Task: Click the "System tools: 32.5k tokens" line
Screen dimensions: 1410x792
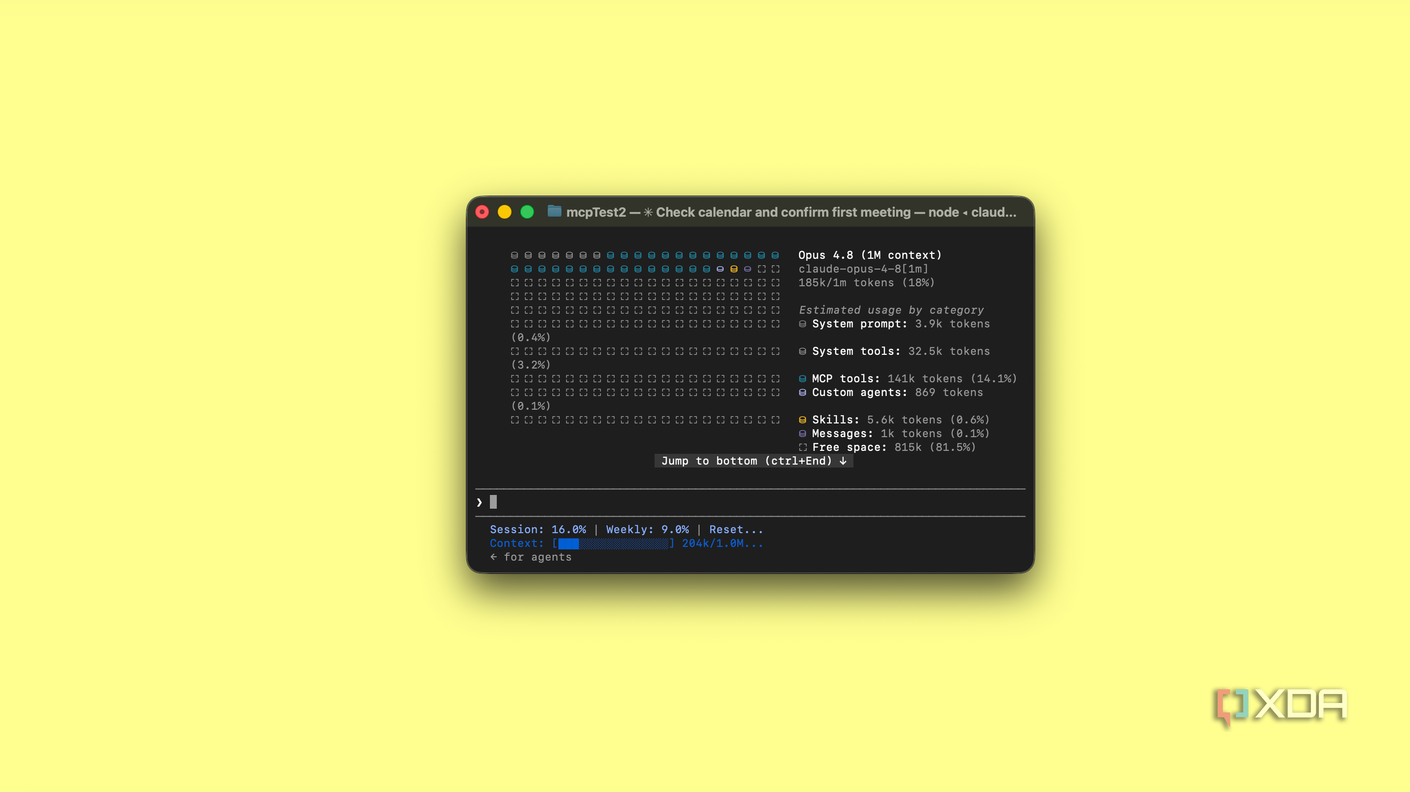Action: 901,352
